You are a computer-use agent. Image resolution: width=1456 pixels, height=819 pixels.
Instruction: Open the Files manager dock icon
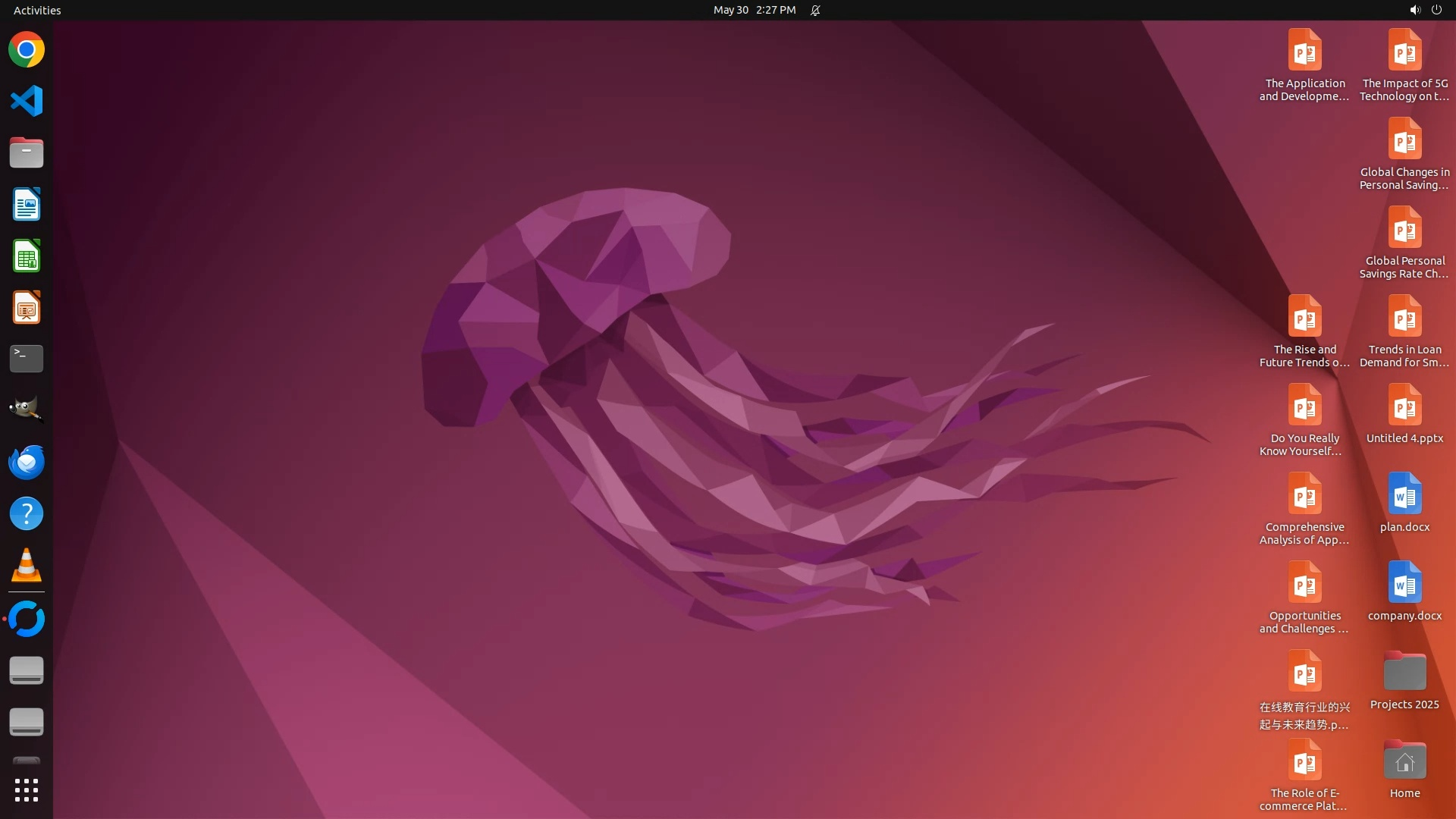27,152
